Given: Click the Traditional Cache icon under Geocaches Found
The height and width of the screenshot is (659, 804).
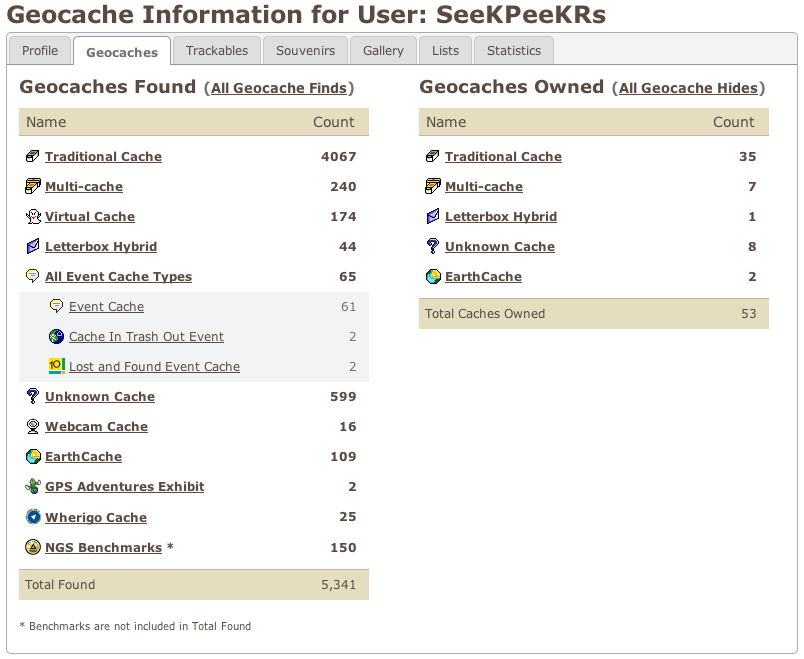Looking at the screenshot, I should (x=33, y=157).
